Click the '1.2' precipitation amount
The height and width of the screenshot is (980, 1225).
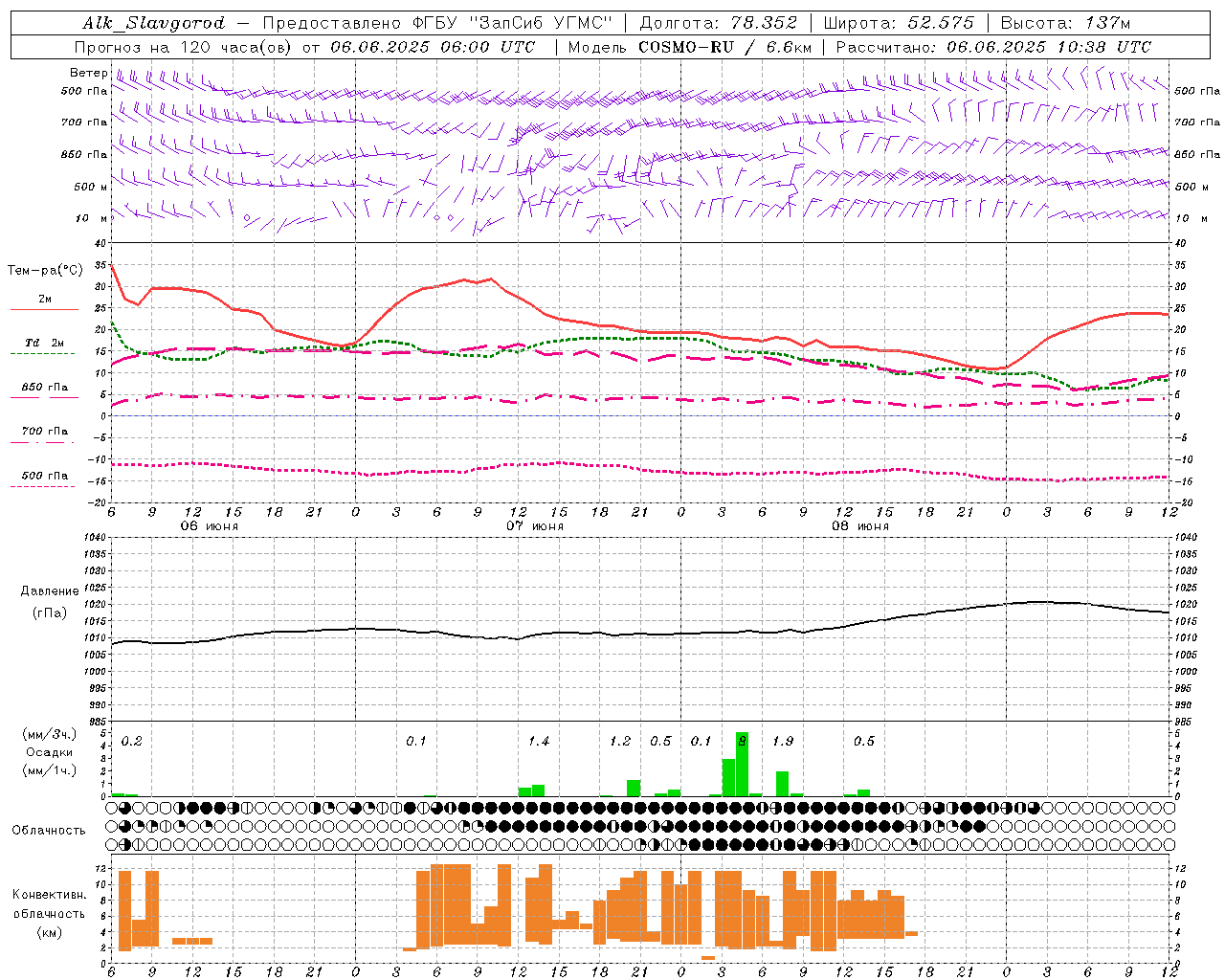[620, 742]
